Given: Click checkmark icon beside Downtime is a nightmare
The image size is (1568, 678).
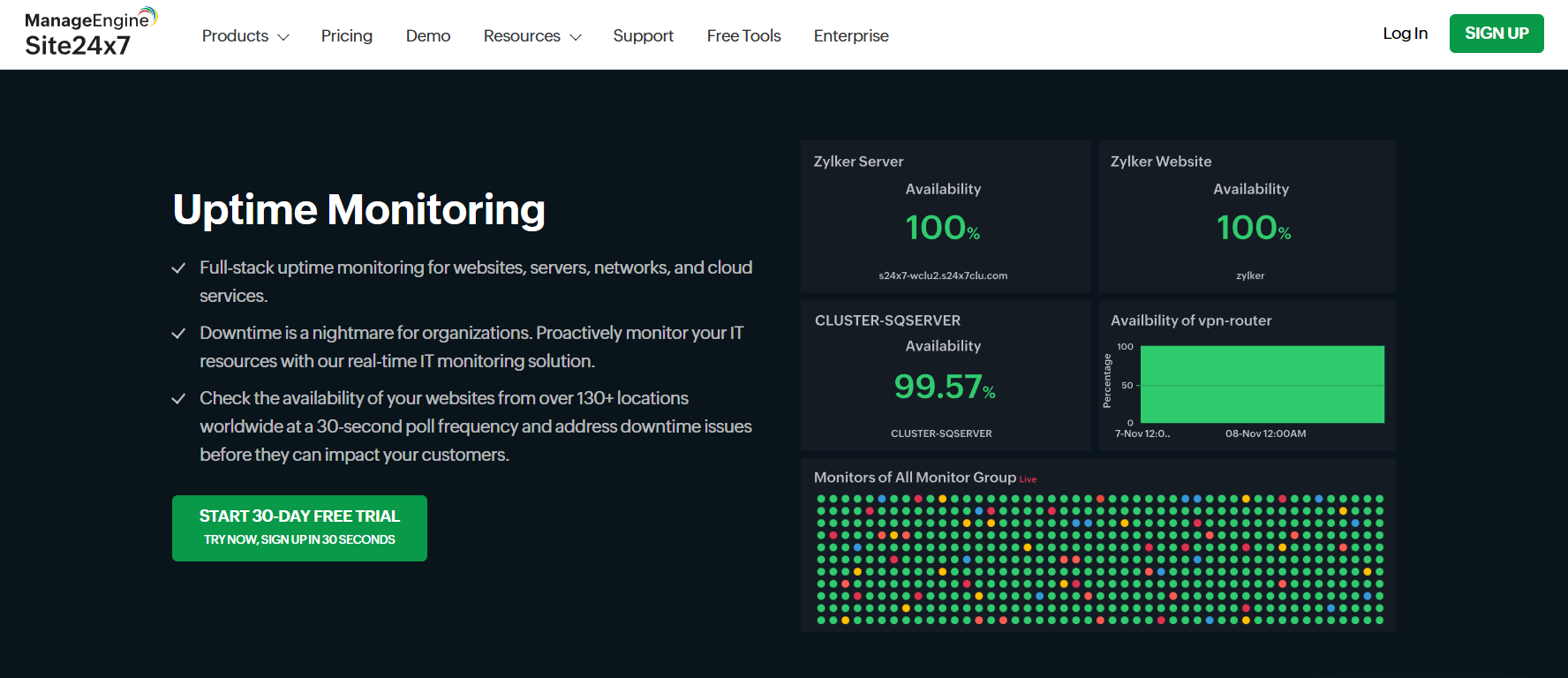Looking at the screenshot, I should (178, 334).
